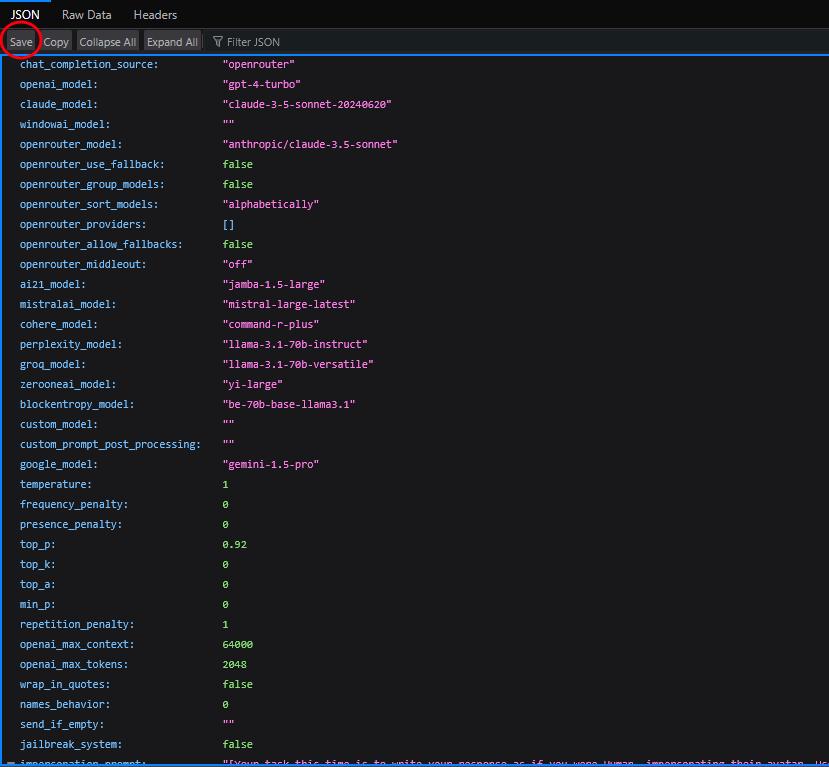Copy the JSON with Copy button

(x=56, y=42)
